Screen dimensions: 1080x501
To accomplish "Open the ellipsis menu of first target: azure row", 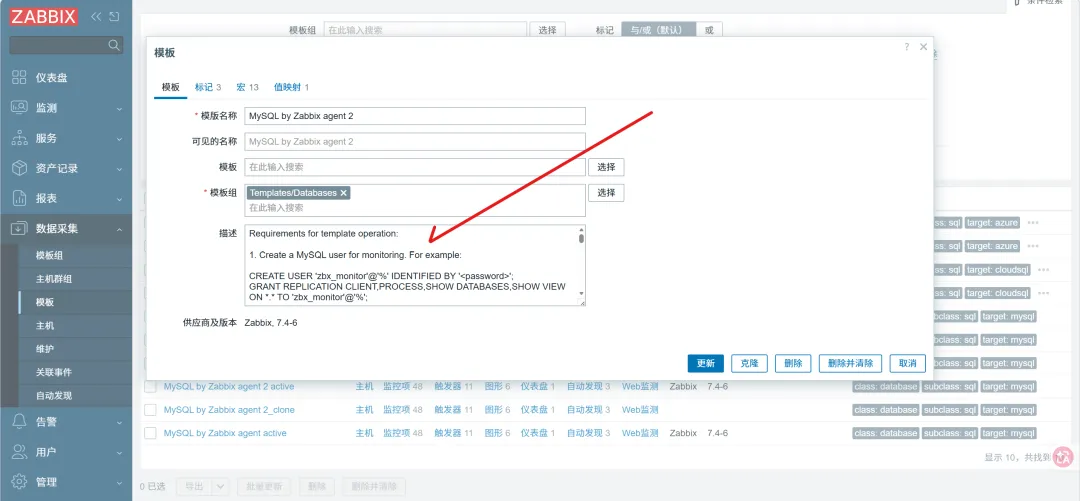I will [1032, 223].
